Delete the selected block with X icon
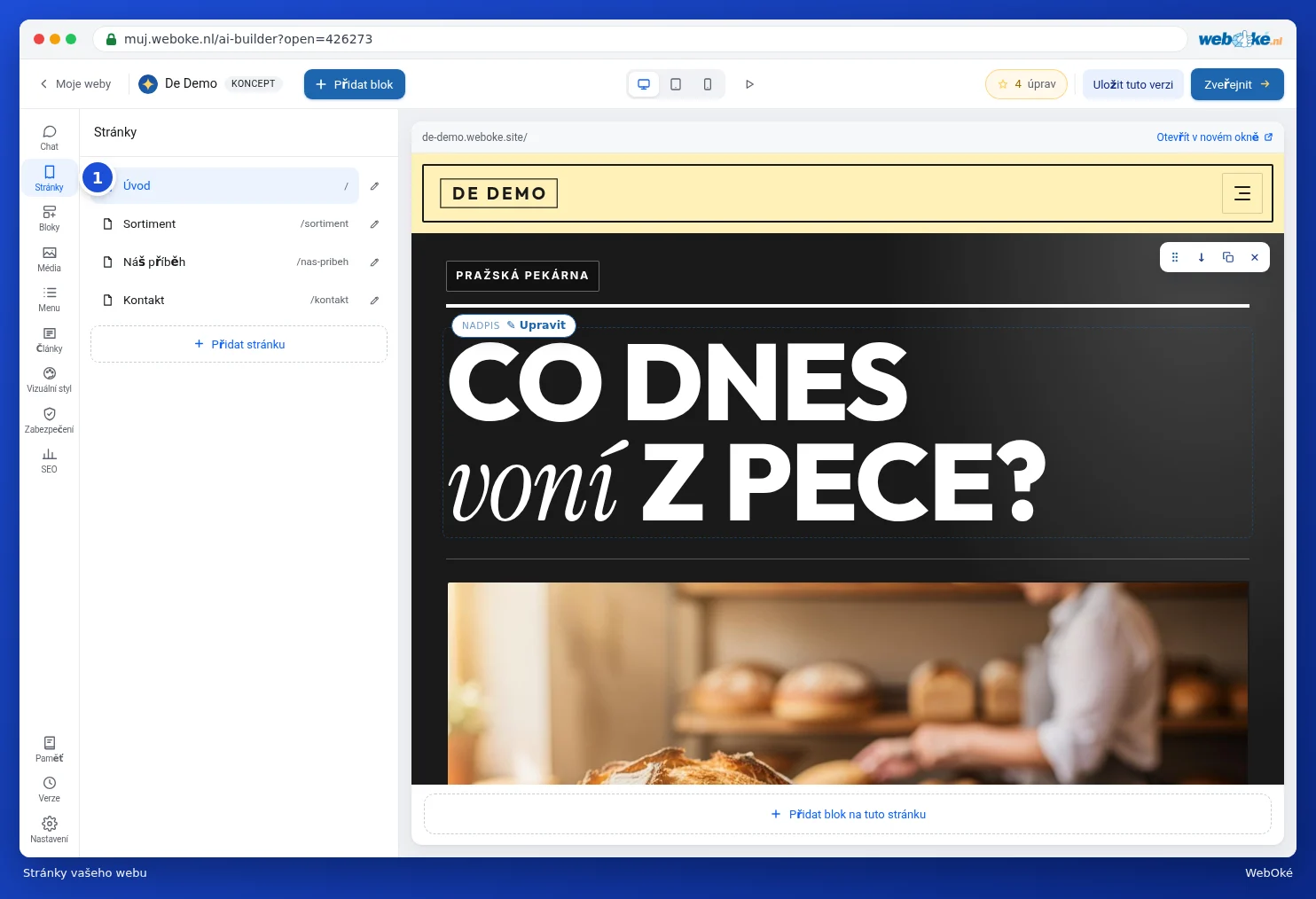1316x899 pixels. click(x=1255, y=257)
